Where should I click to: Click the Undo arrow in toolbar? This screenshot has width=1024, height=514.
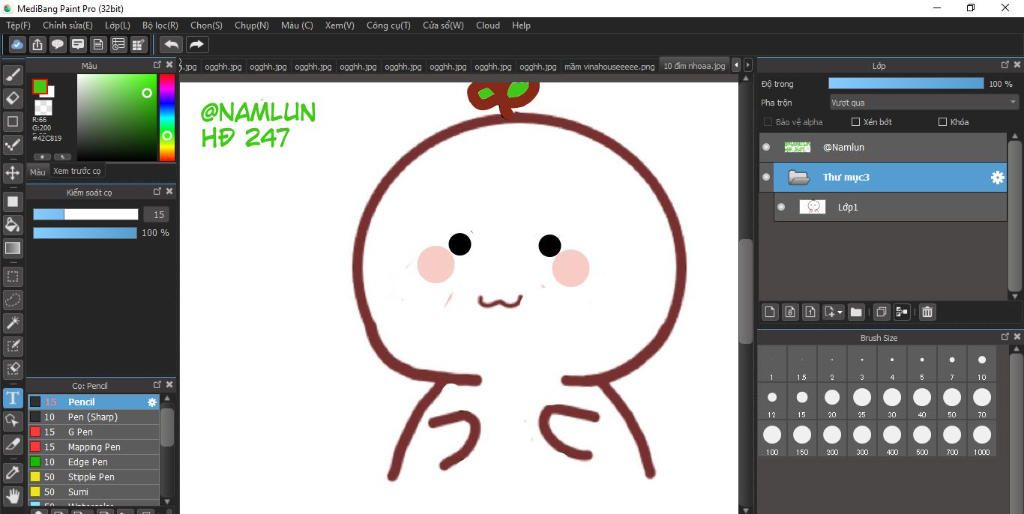pos(172,44)
